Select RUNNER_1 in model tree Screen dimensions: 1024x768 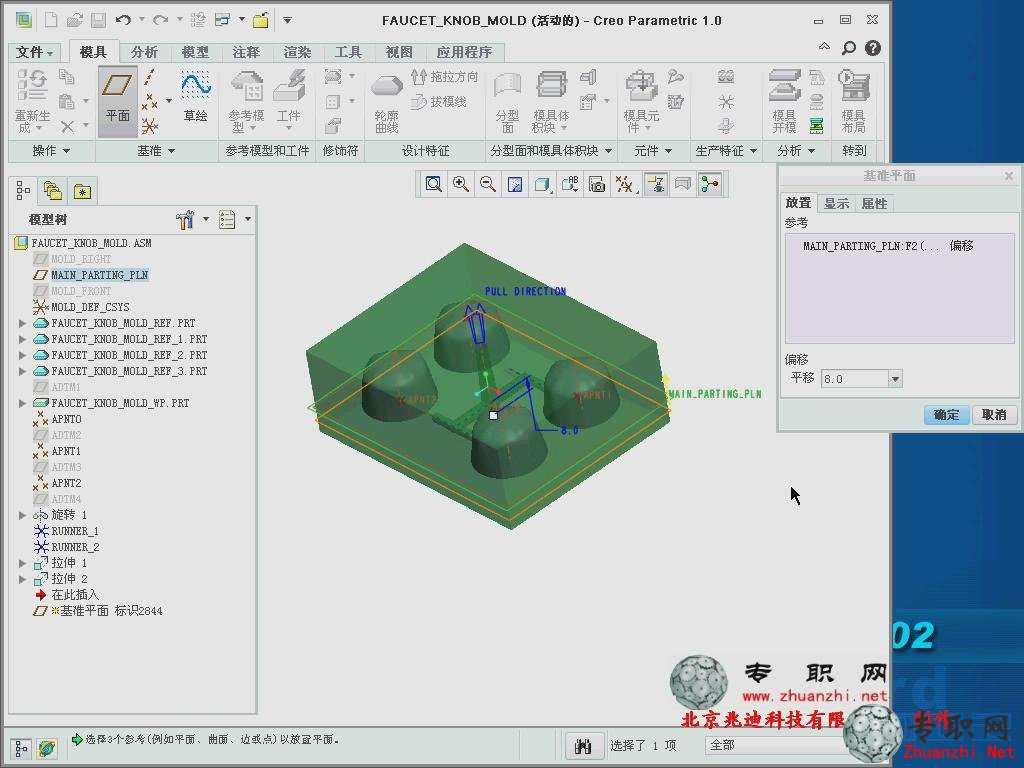tap(75, 531)
